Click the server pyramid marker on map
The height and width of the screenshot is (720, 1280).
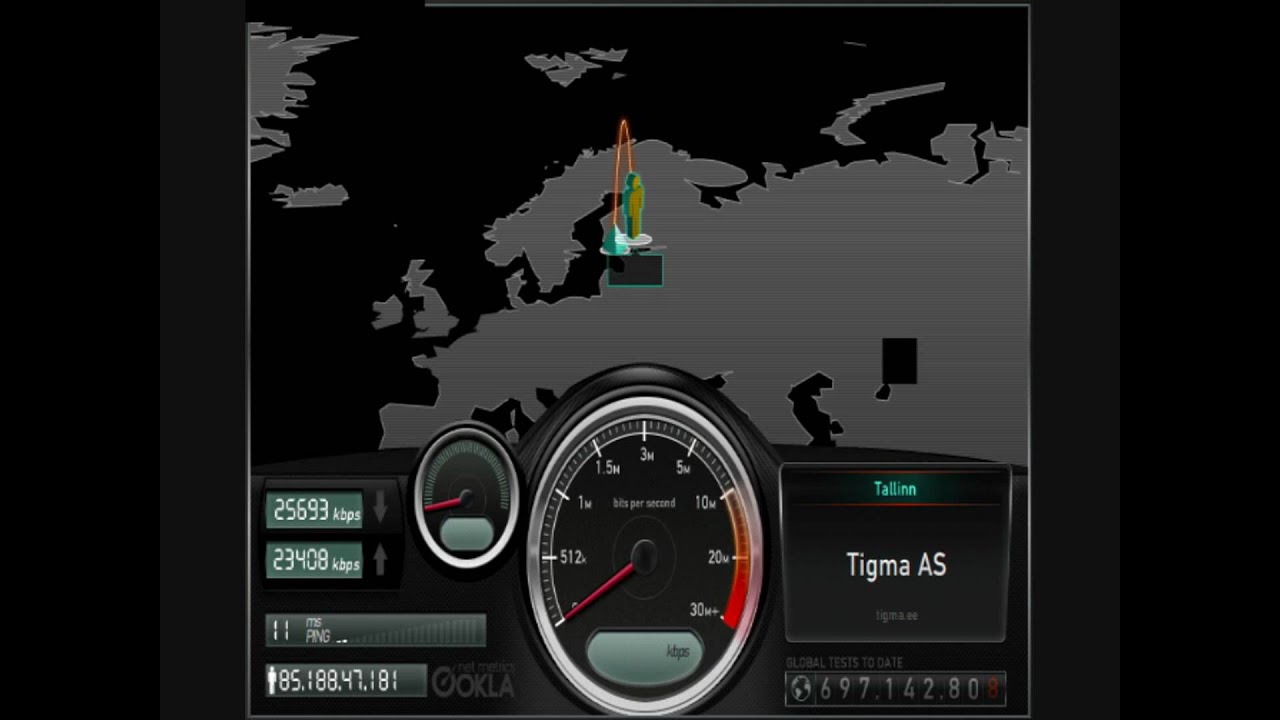tap(615, 240)
